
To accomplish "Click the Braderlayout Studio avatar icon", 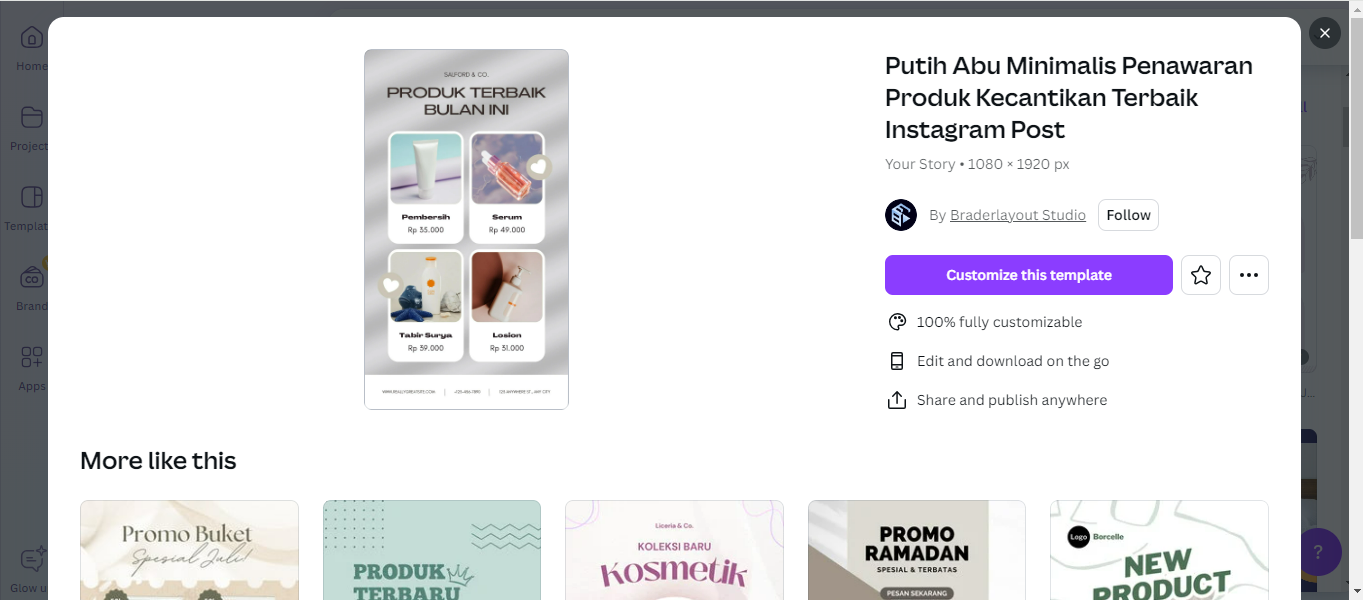I will click(x=900, y=214).
